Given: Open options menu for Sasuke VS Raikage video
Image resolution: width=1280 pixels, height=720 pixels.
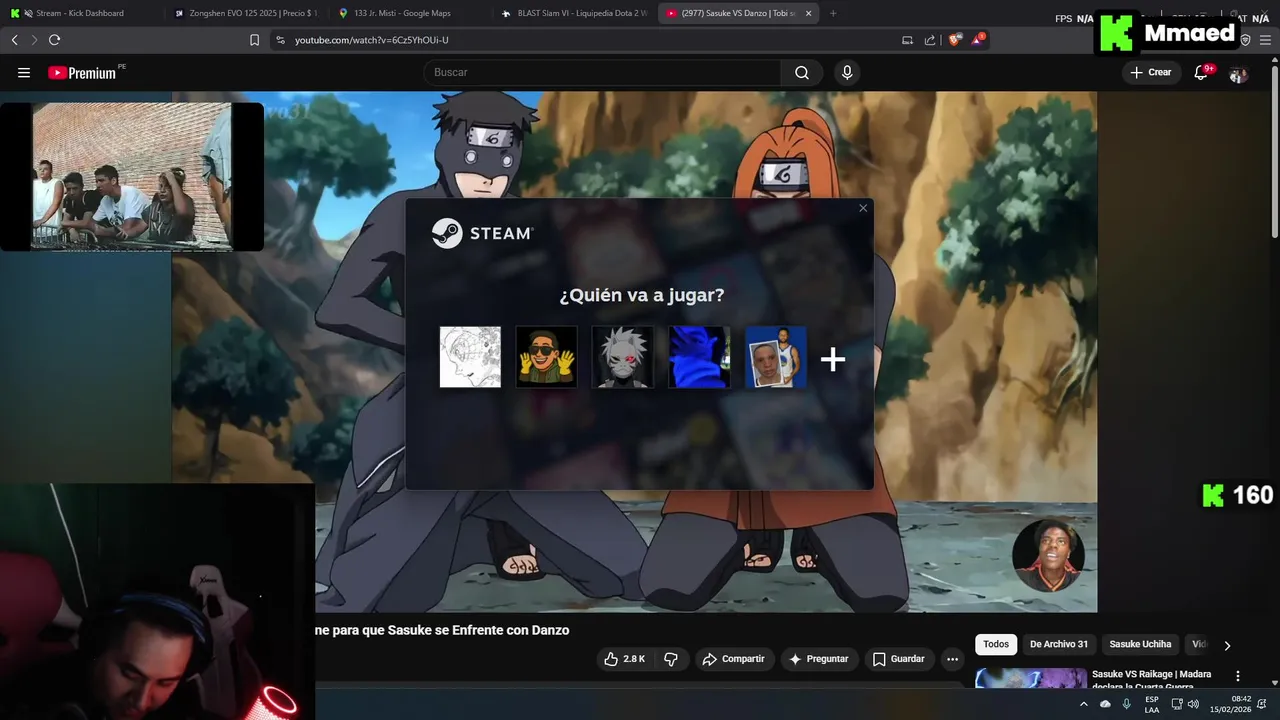Looking at the screenshot, I should (1238, 676).
